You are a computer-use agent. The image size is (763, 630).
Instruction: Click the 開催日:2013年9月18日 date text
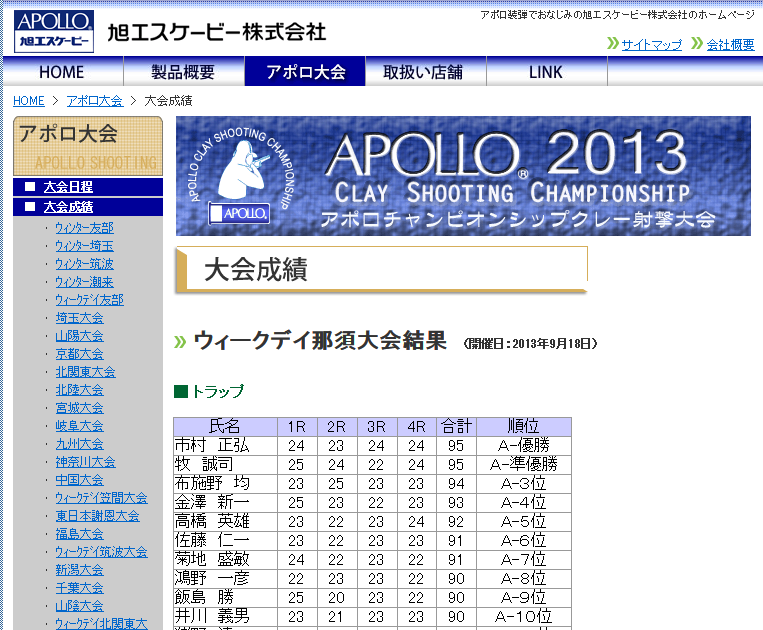coord(530,344)
